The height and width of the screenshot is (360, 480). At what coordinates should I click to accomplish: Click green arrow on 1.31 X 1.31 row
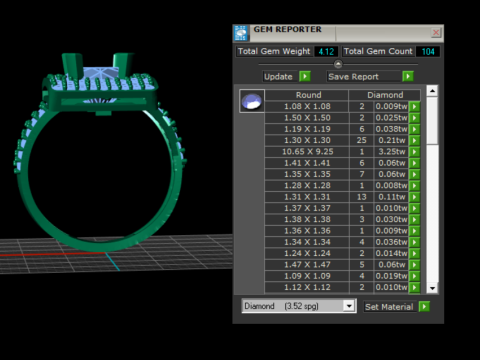[x=414, y=197]
